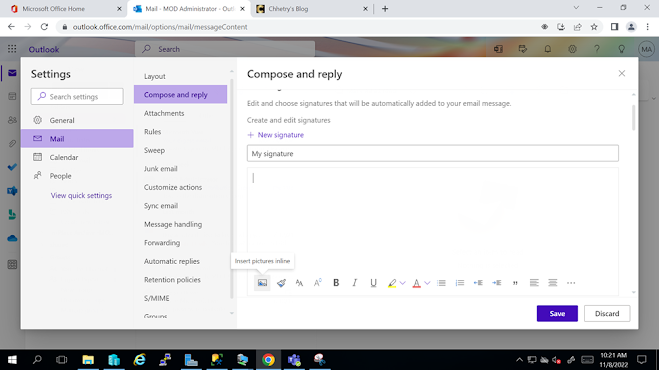The width and height of the screenshot is (659, 370).
Task: Open Chrome from the taskbar
Action: click(268, 360)
